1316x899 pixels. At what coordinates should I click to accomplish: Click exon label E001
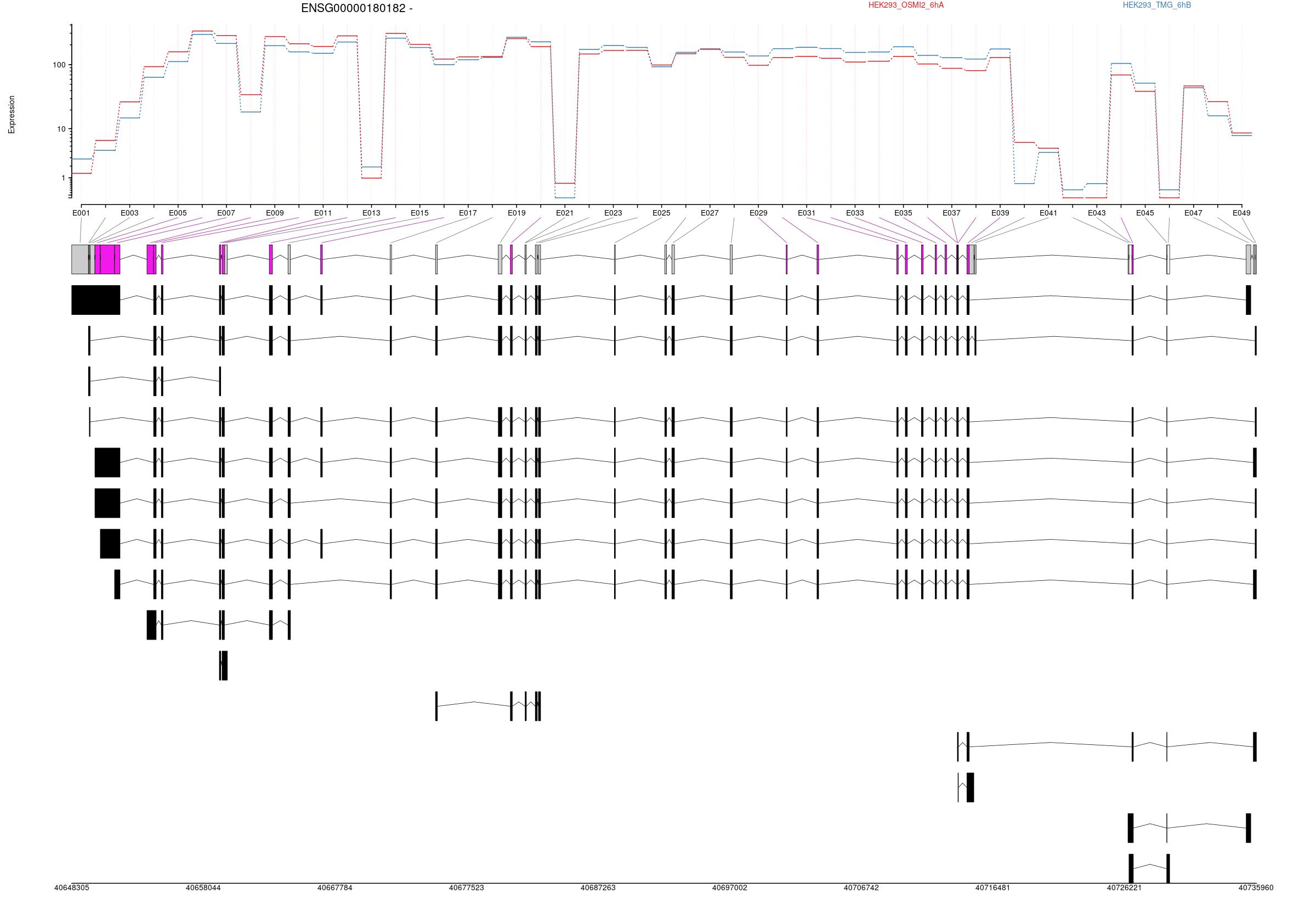(81, 213)
